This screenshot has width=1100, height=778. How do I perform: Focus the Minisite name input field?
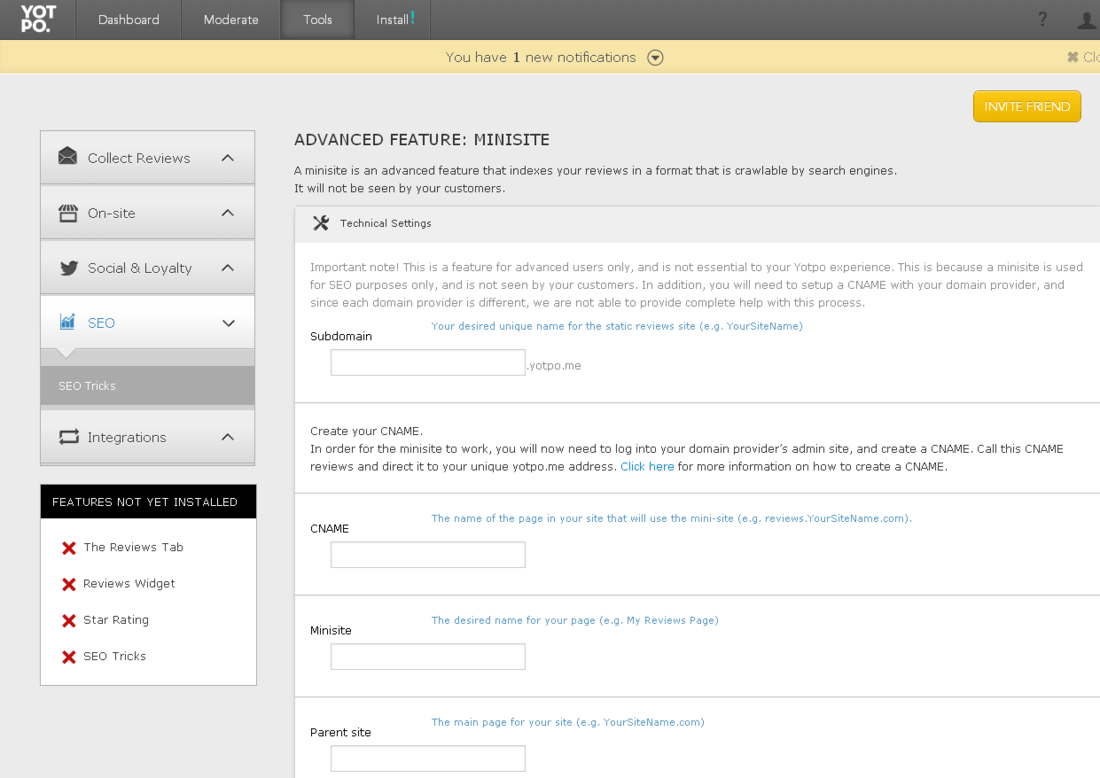[x=428, y=657]
